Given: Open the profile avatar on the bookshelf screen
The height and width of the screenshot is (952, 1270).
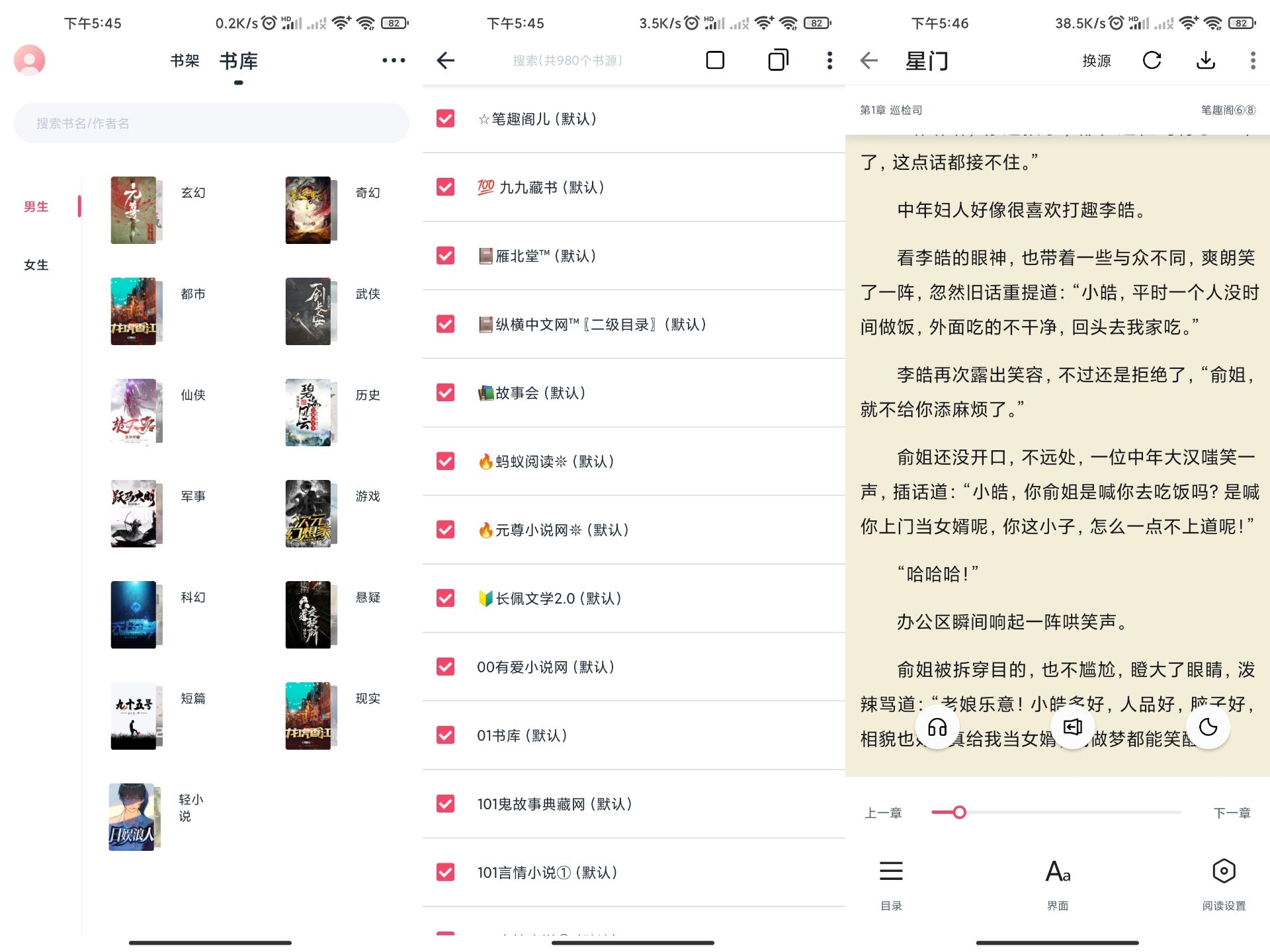Looking at the screenshot, I should (29, 59).
